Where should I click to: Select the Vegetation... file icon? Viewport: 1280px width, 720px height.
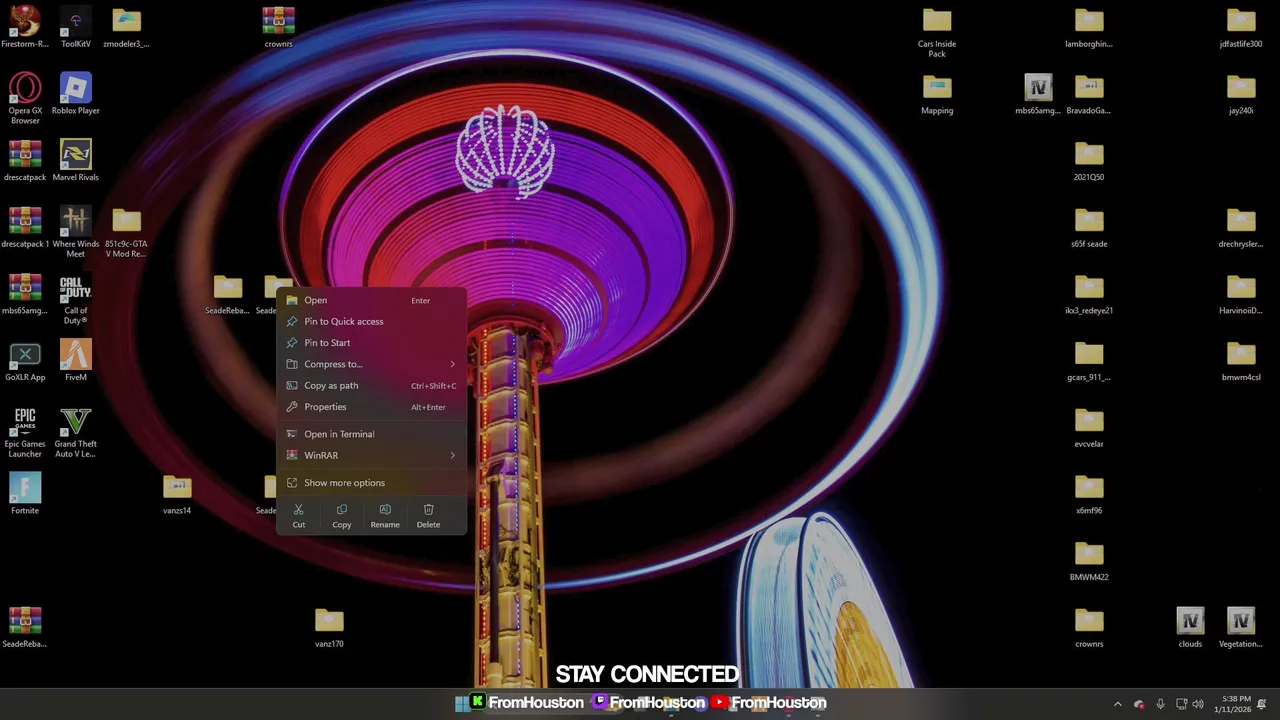[1241, 627]
